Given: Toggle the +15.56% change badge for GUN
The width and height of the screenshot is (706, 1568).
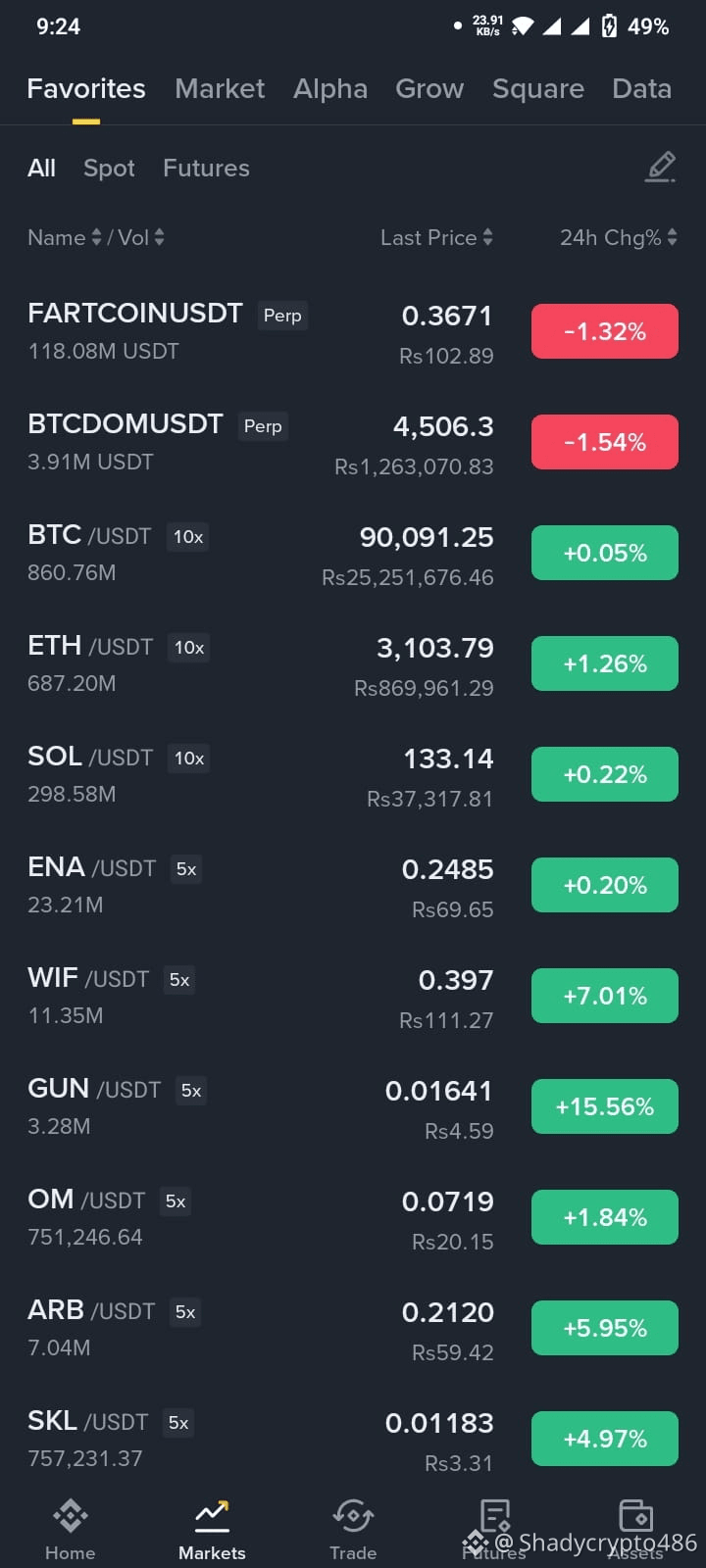Looking at the screenshot, I should 605,1106.
